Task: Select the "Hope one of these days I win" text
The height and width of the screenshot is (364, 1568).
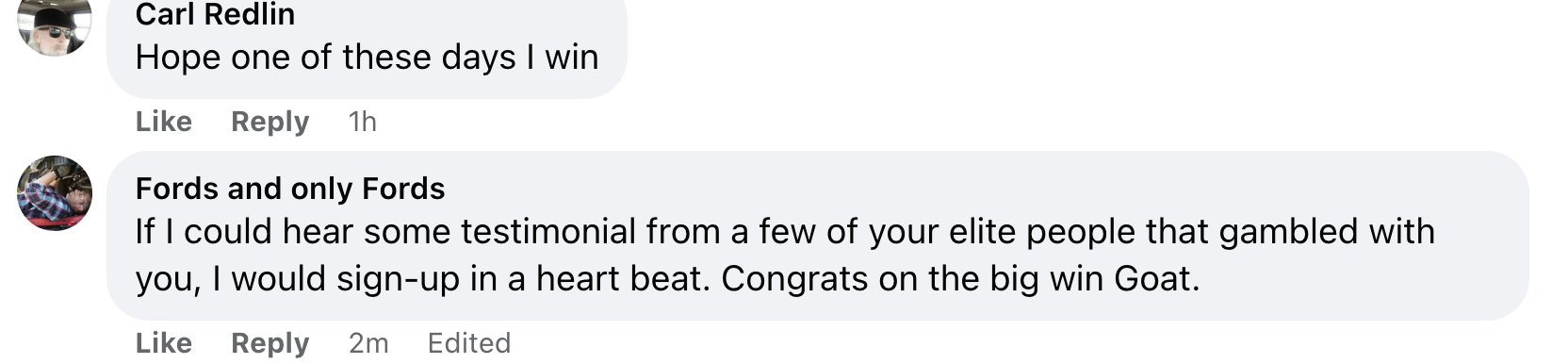Action: (367, 58)
